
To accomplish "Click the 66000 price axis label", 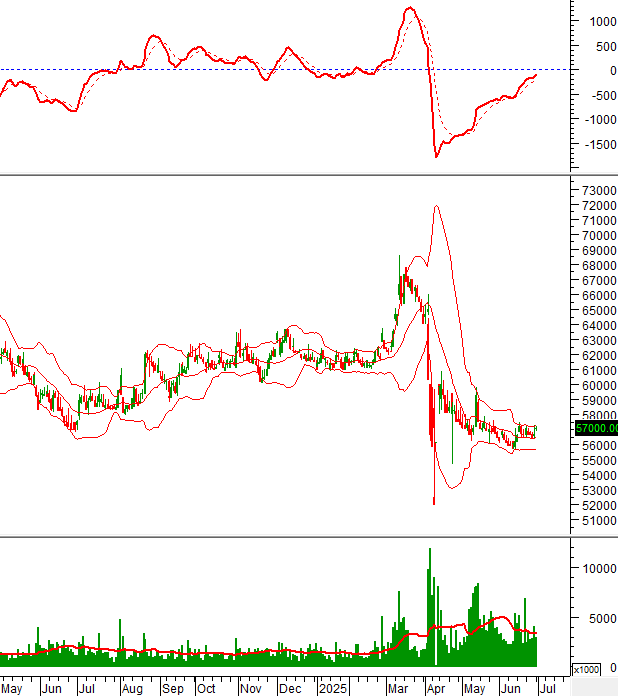I will (x=599, y=296).
